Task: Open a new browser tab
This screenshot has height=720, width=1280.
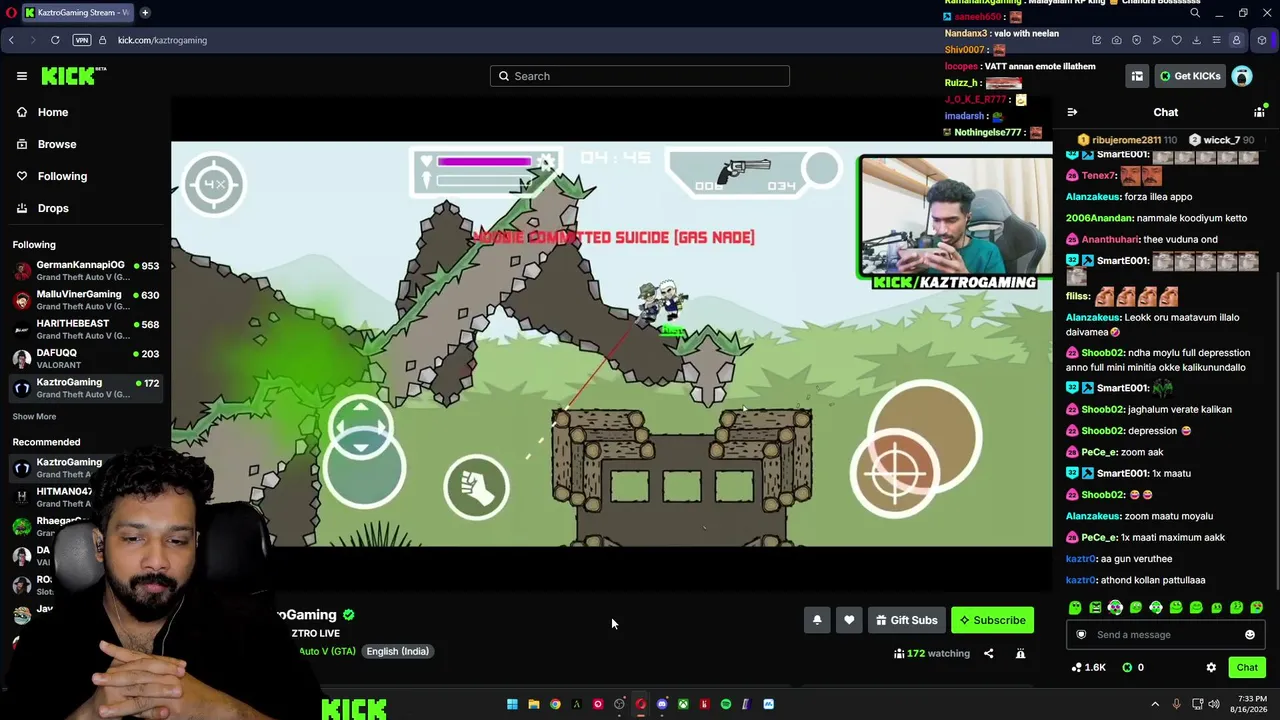Action: point(145,13)
